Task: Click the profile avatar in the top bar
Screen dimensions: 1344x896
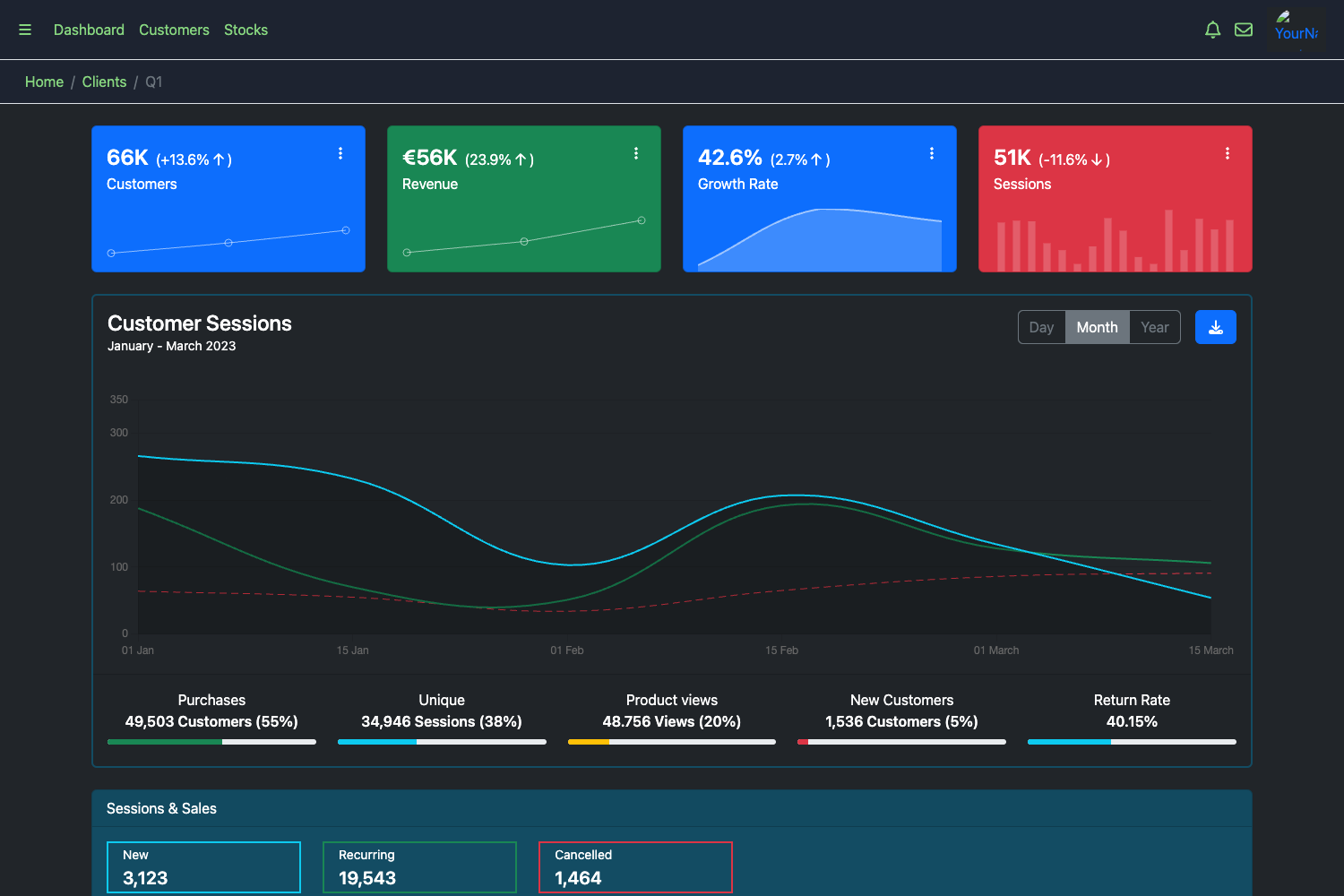Action: pyautogui.click(x=1297, y=29)
